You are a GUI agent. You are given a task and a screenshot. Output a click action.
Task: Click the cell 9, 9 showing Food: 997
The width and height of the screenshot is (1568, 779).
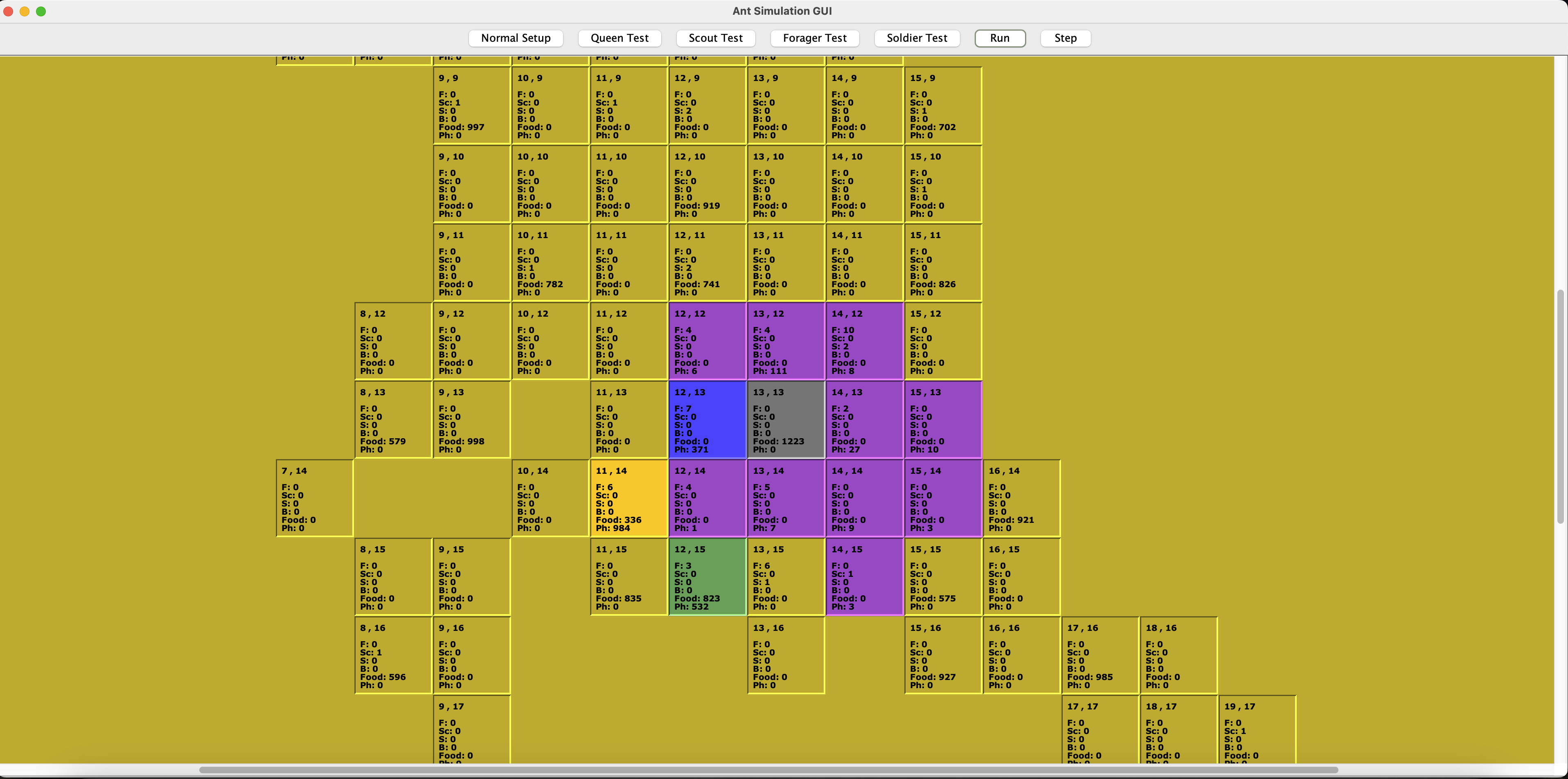tap(472, 105)
